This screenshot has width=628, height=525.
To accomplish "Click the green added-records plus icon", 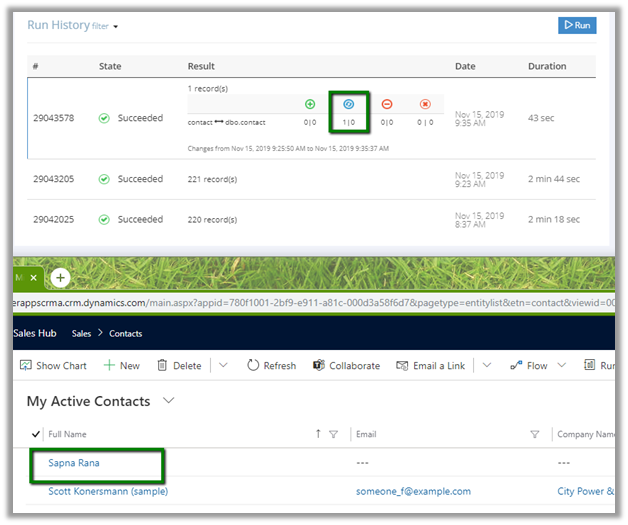I will 310,104.
